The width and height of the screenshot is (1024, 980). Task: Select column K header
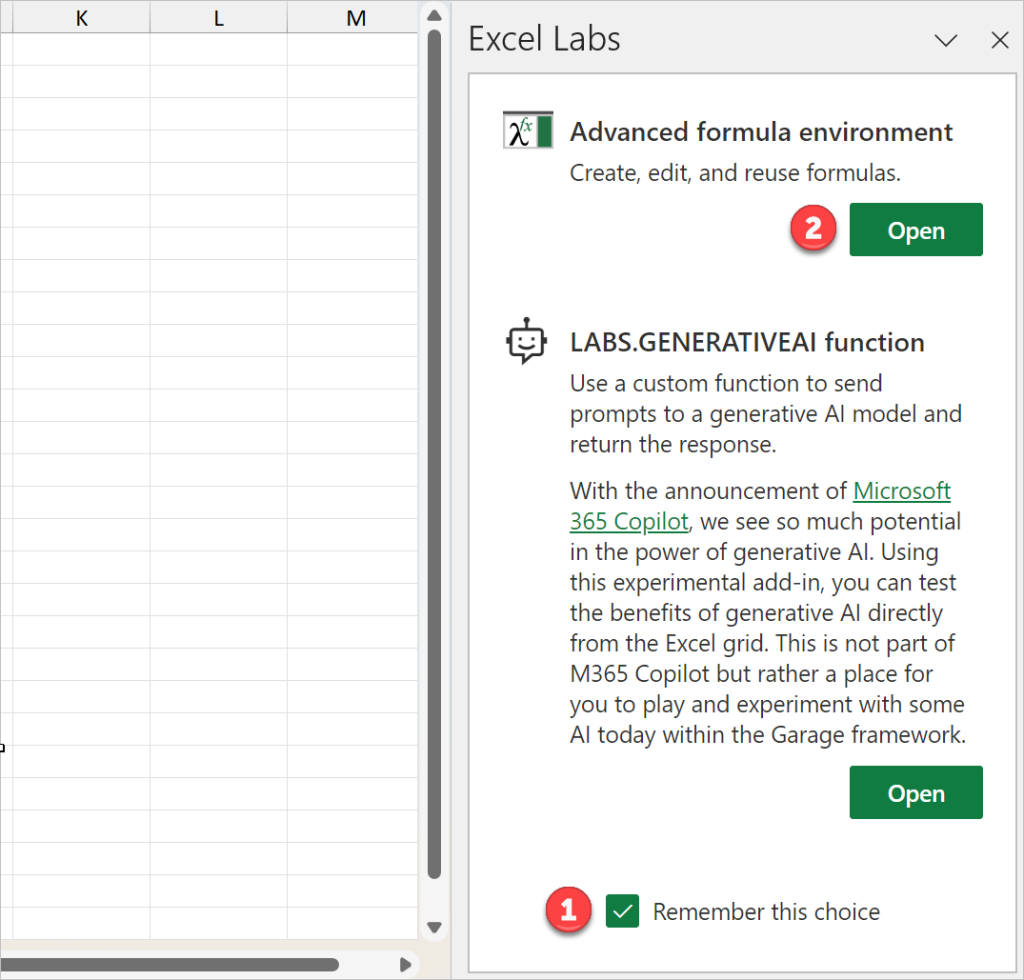82,17
